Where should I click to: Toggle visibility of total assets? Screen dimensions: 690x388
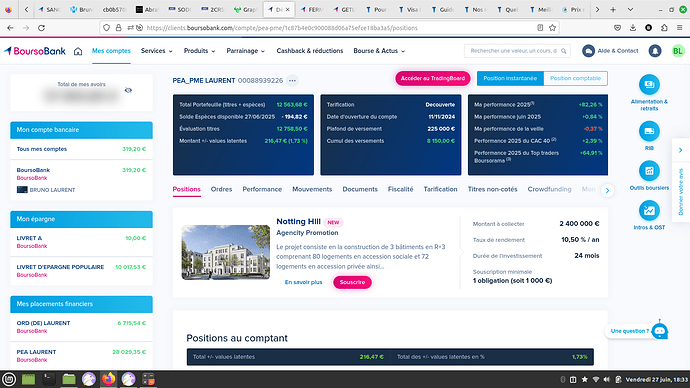(128, 90)
